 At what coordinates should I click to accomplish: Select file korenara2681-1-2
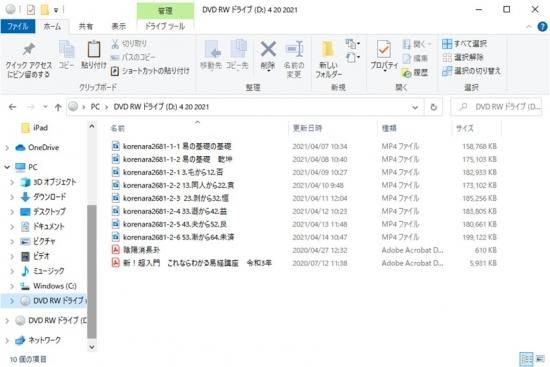[172, 159]
